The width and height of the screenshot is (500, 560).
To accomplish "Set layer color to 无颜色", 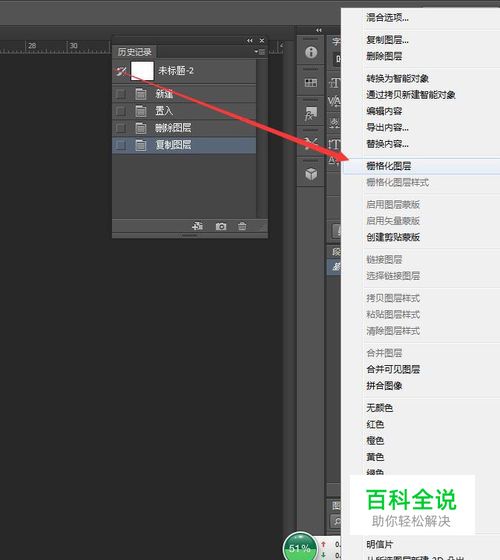I will [380, 408].
